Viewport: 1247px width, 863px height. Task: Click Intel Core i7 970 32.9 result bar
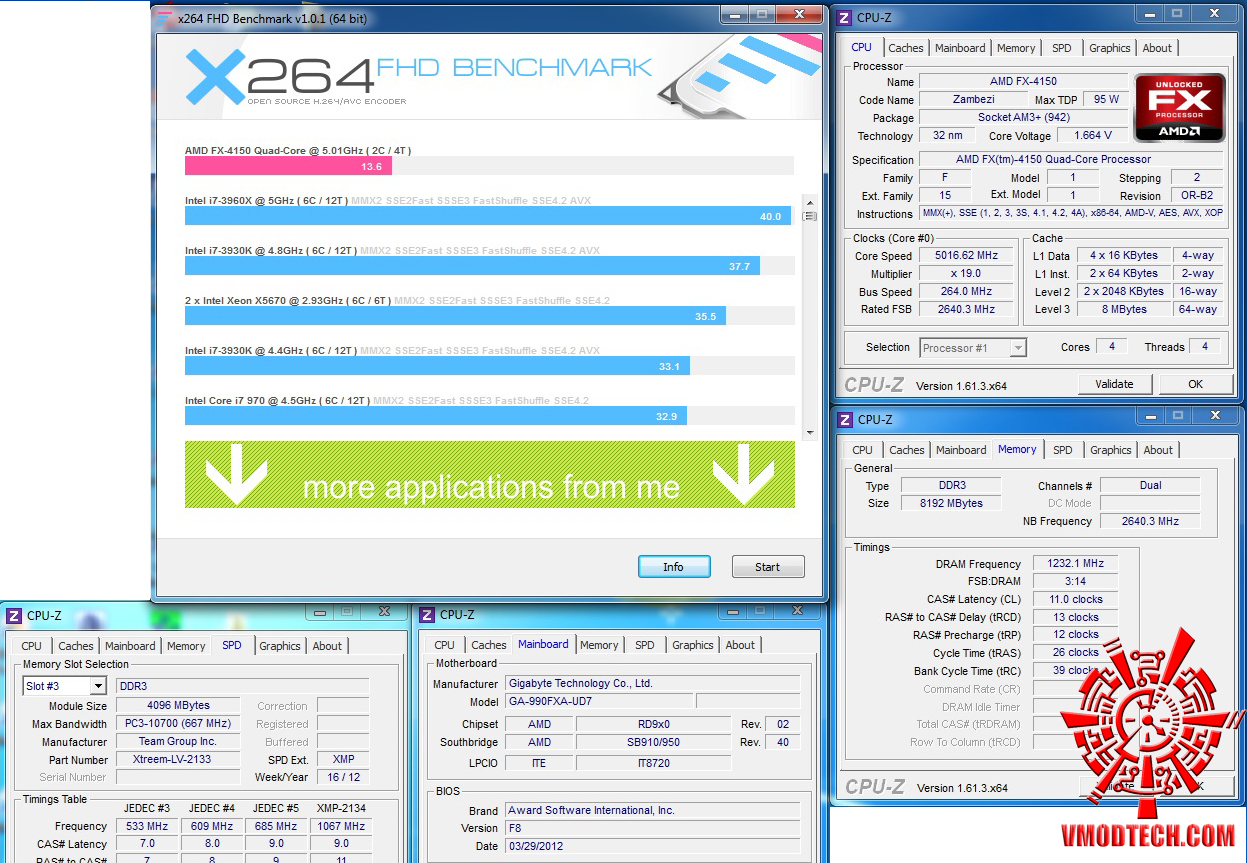point(435,416)
